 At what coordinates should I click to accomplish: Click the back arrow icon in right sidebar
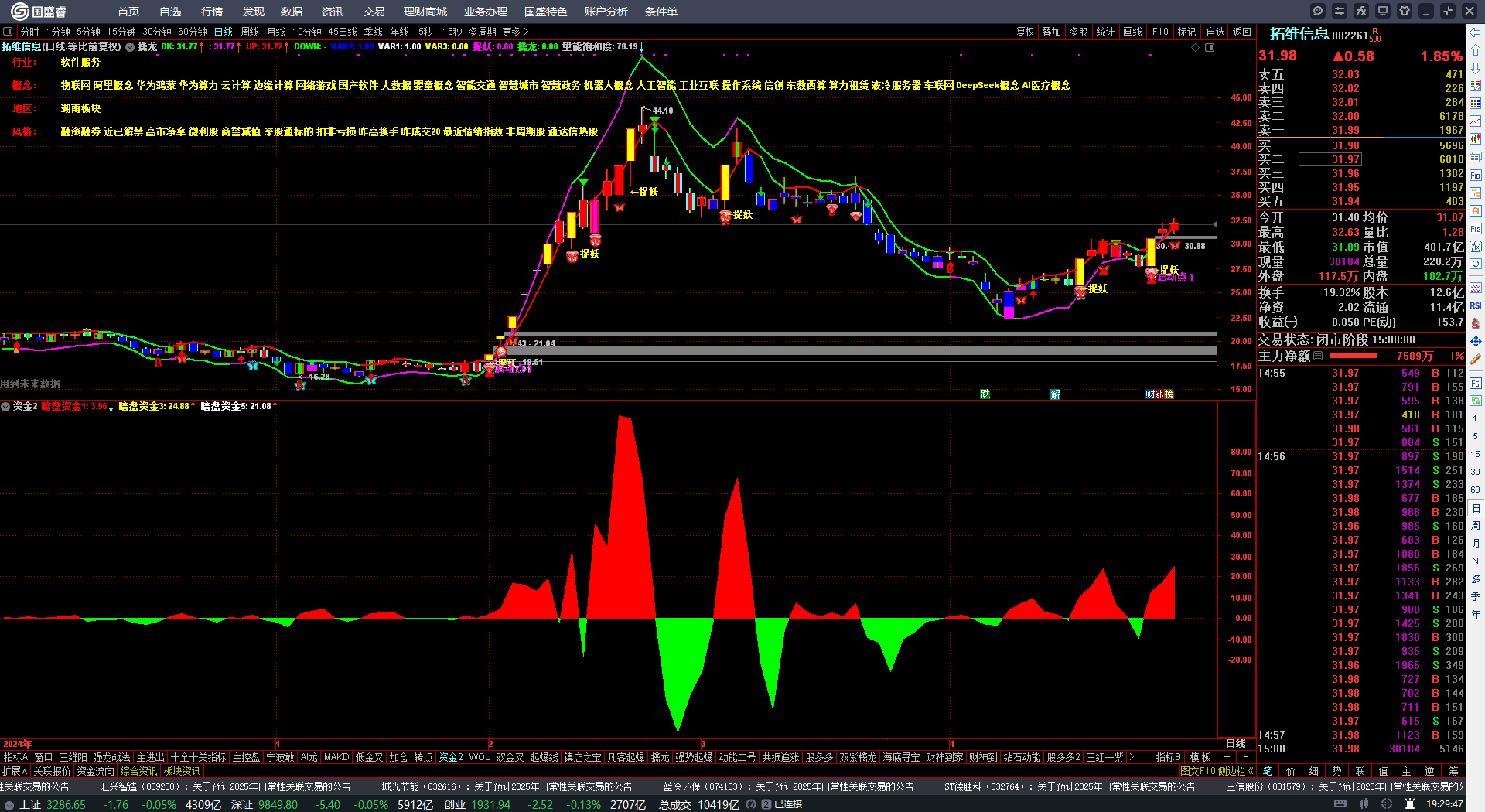(1476, 32)
